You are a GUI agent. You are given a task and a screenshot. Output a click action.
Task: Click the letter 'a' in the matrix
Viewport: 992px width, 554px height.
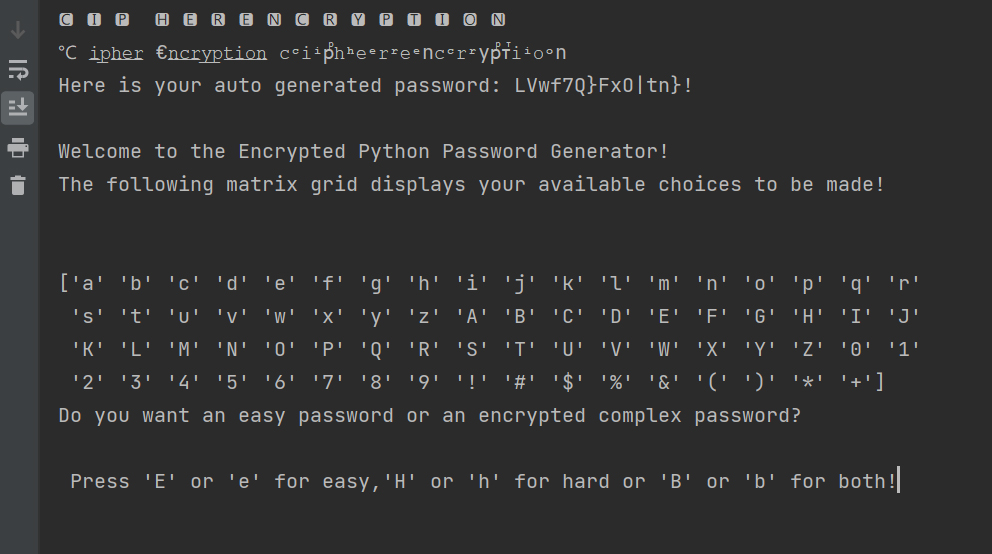tap(87, 283)
